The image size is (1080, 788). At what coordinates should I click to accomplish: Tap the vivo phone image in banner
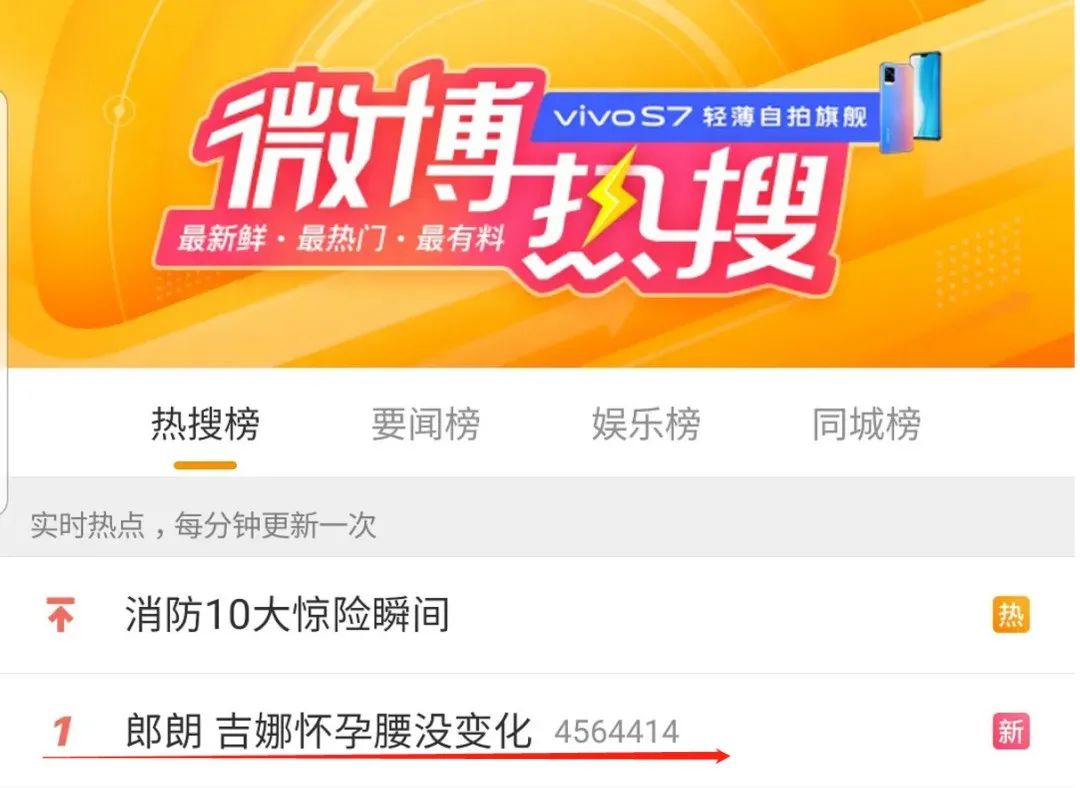(x=910, y=102)
